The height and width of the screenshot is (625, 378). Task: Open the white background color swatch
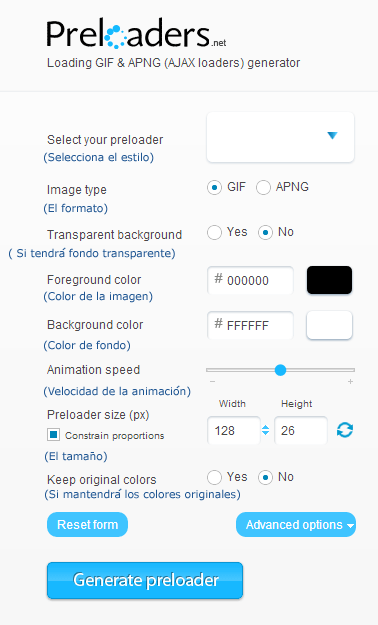click(x=329, y=325)
